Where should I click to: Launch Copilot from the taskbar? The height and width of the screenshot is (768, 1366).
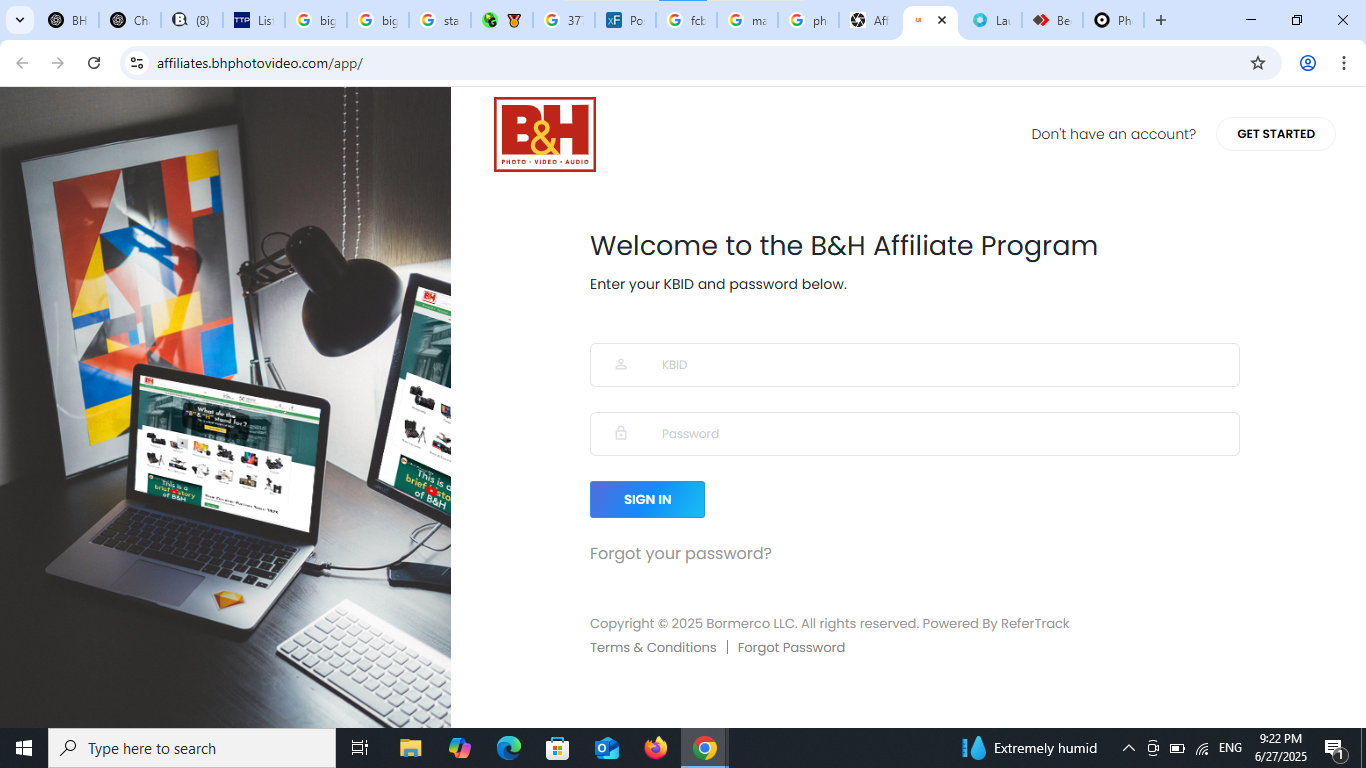click(x=460, y=748)
